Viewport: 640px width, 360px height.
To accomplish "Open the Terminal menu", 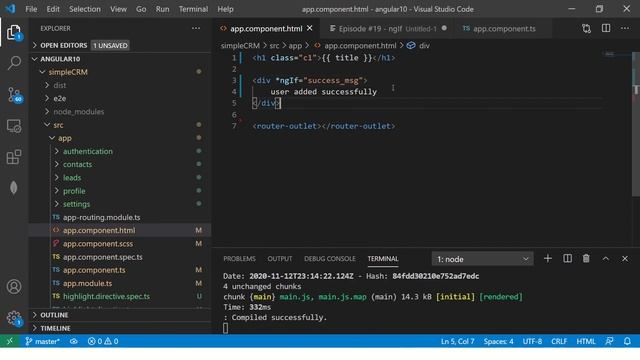I will click(x=193, y=9).
